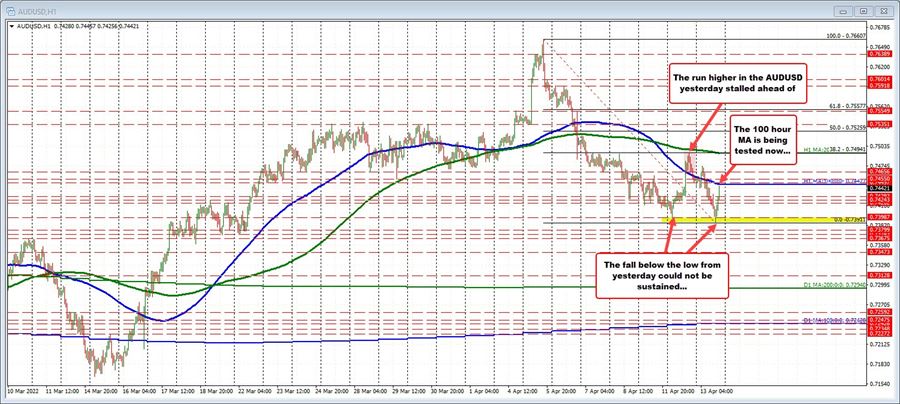
Task: Click the red 0.76389 price level tag
Action: pos(881,53)
